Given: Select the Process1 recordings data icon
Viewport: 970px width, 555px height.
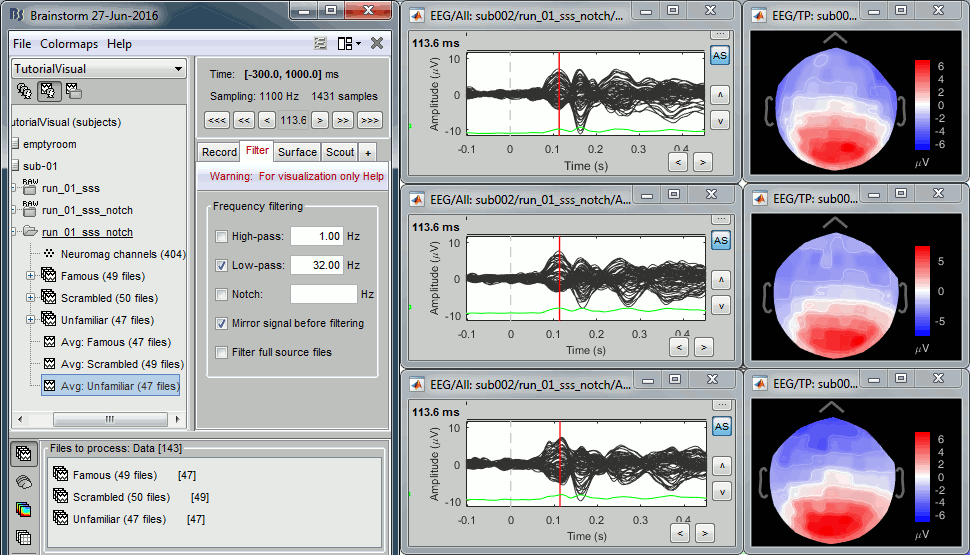Looking at the screenshot, I should [x=23, y=455].
